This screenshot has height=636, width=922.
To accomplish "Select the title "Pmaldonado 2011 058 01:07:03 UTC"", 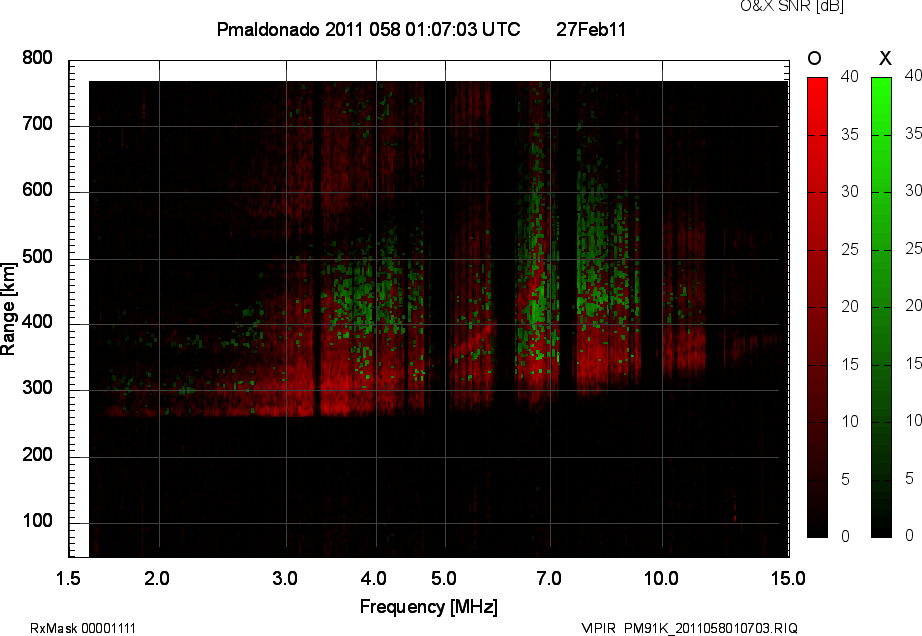I will (x=369, y=29).
